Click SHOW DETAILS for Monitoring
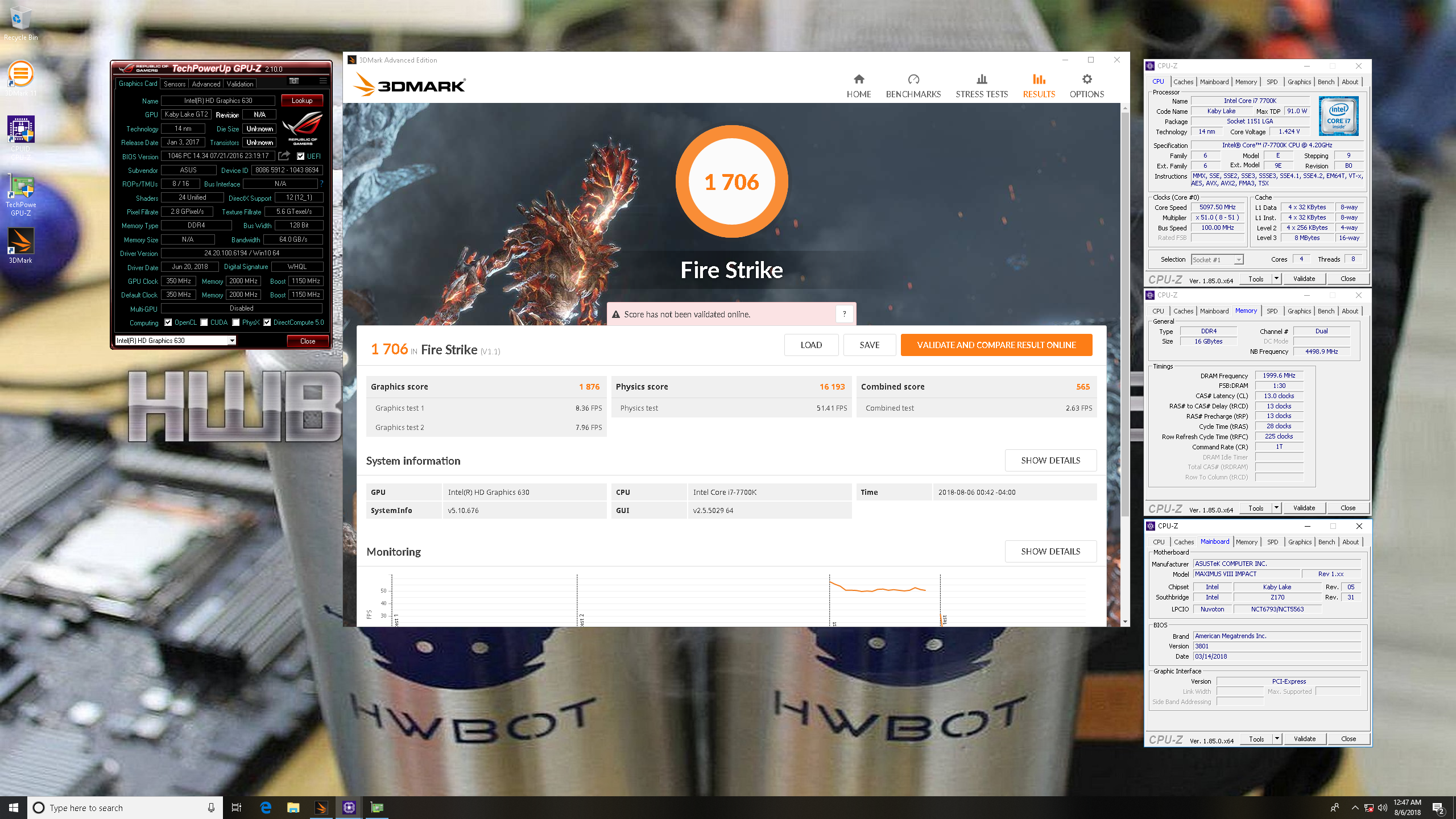Viewport: 1456px width, 819px height. (x=1050, y=551)
